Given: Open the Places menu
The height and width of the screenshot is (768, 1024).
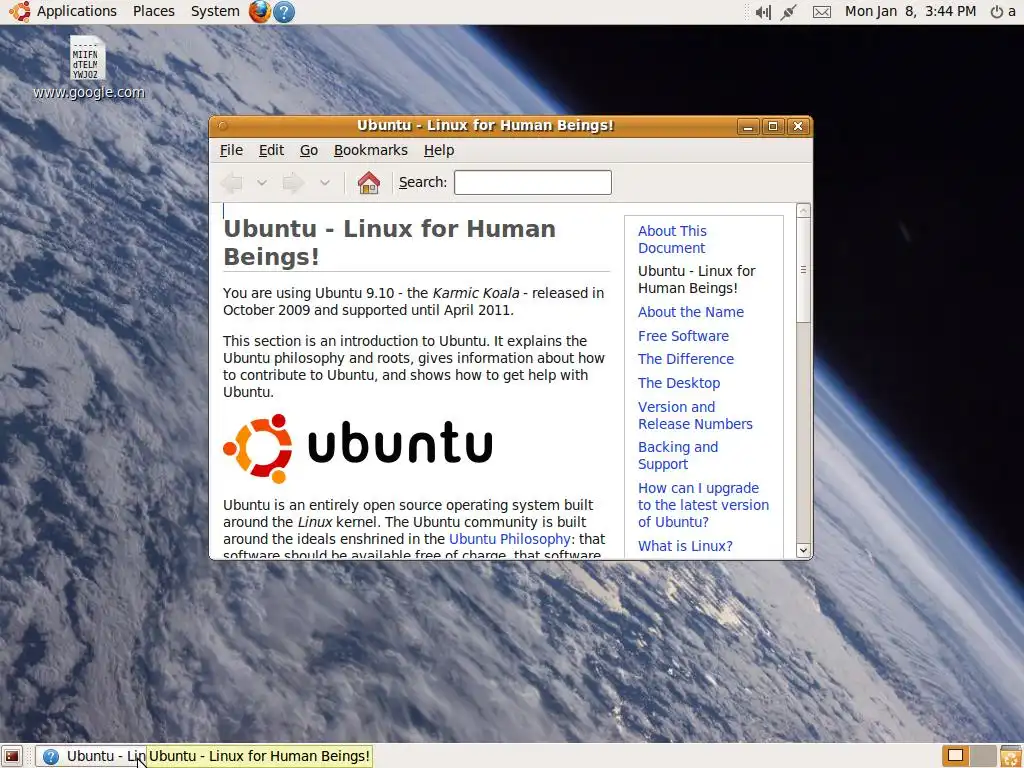Looking at the screenshot, I should pyautogui.click(x=153, y=11).
